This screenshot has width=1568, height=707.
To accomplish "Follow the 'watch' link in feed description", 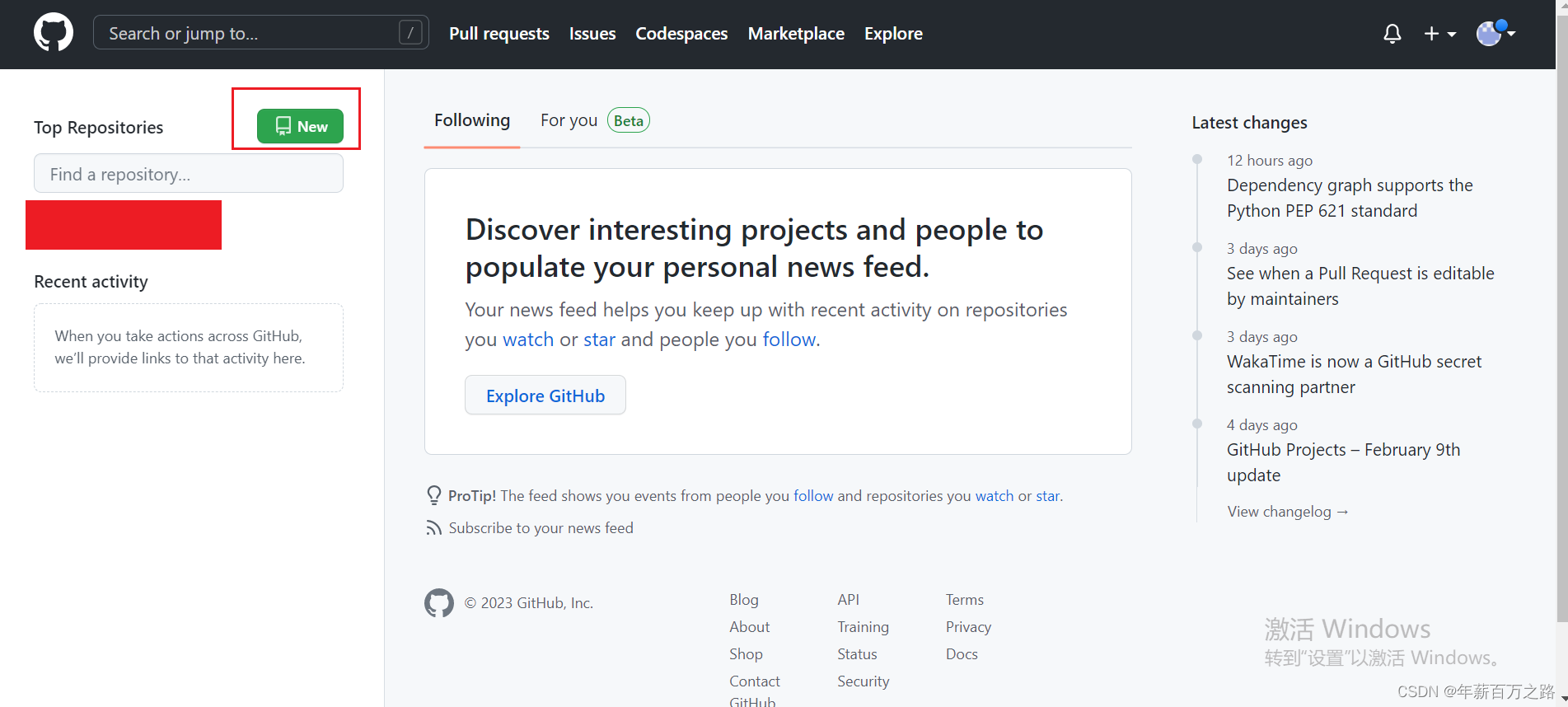I will click(528, 339).
